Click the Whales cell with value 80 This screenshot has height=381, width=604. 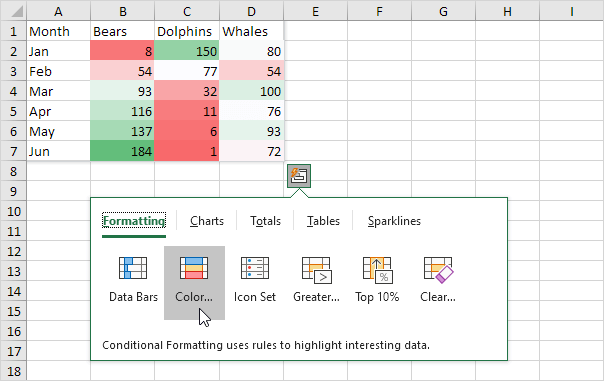[252, 51]
